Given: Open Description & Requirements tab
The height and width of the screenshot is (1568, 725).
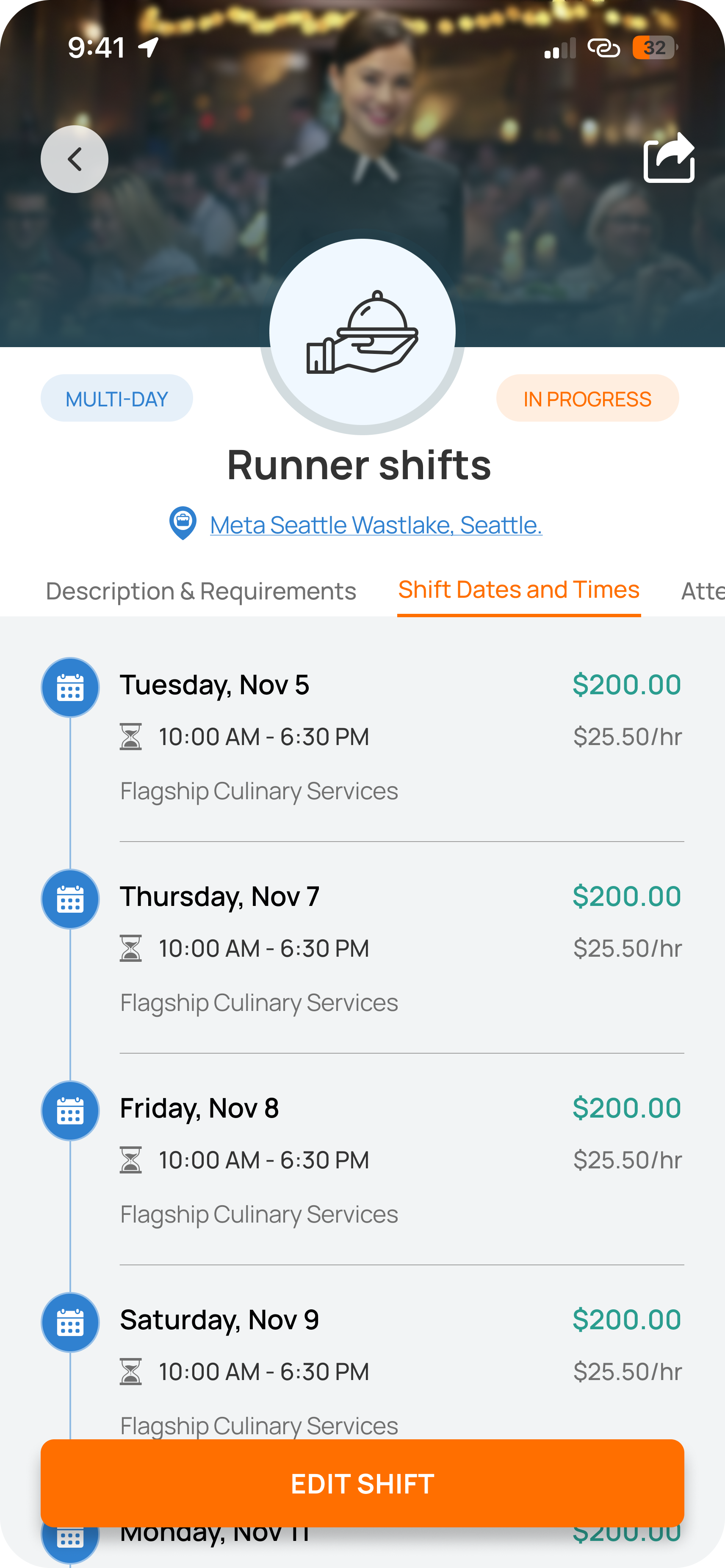Looking at the screenshot, I should [201, 591].
